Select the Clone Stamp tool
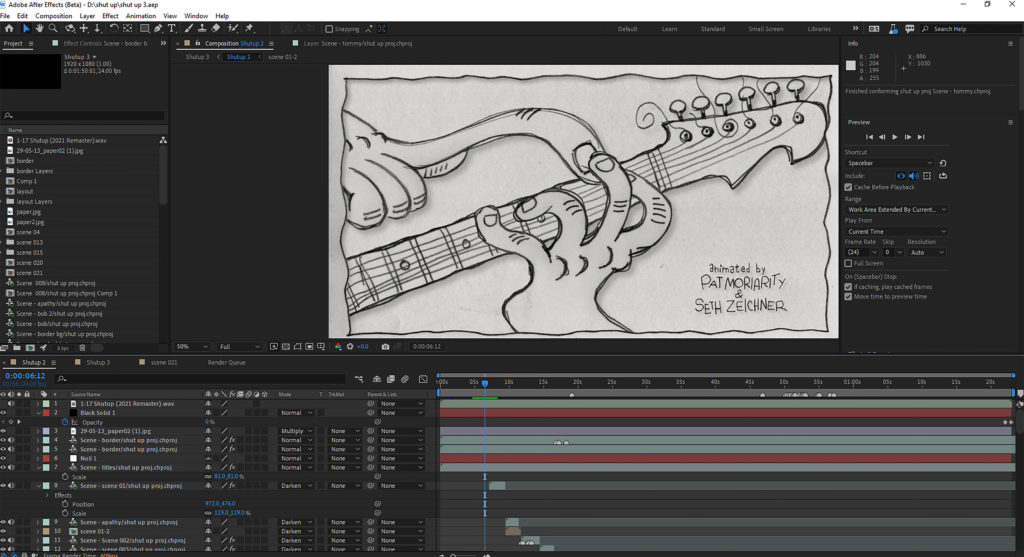The width and height of the screenshot is (1024, 557). (202, 29)
